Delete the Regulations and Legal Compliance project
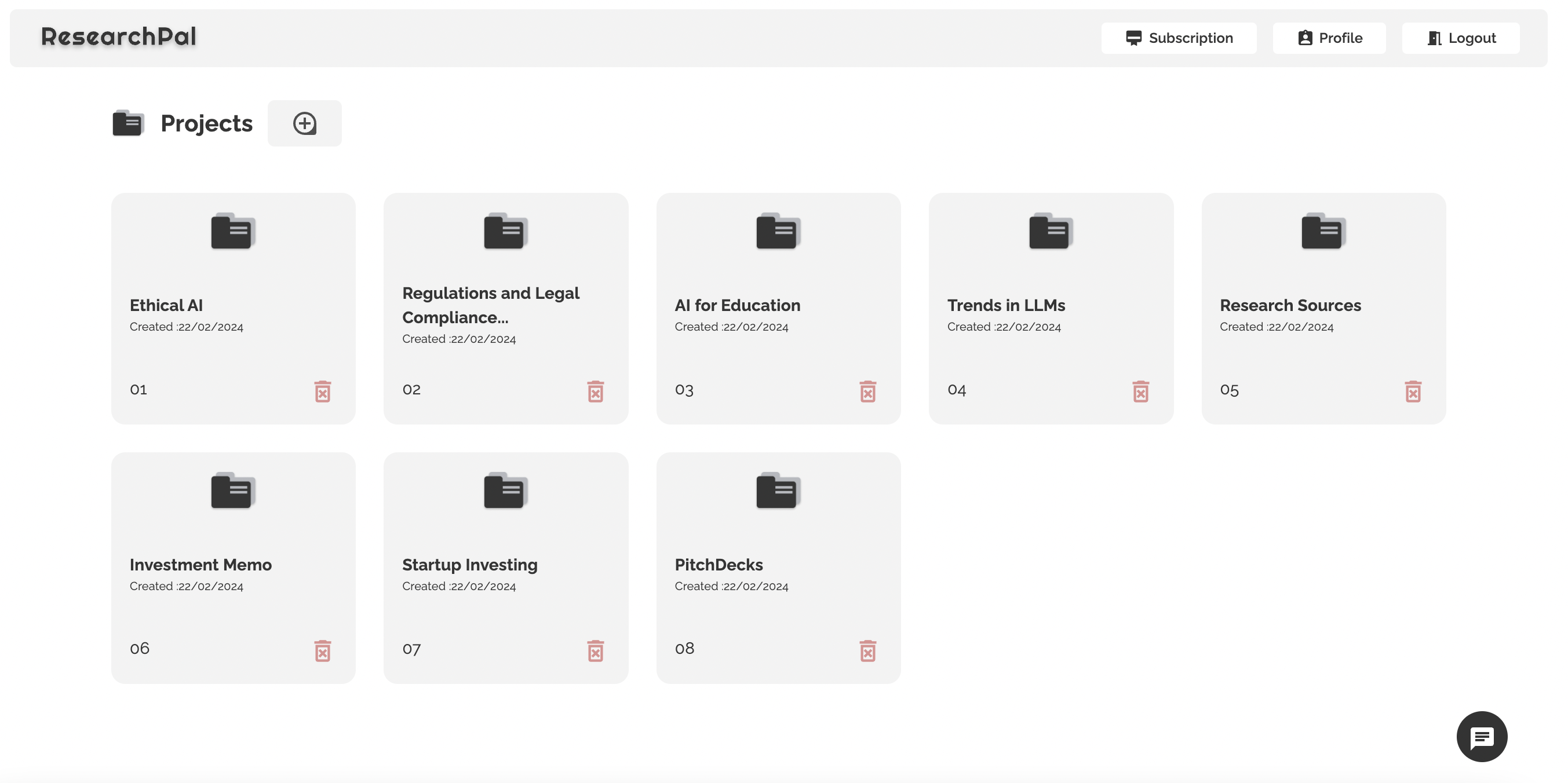The height and width of the screenshot is (783, 1568). [595, 391]
